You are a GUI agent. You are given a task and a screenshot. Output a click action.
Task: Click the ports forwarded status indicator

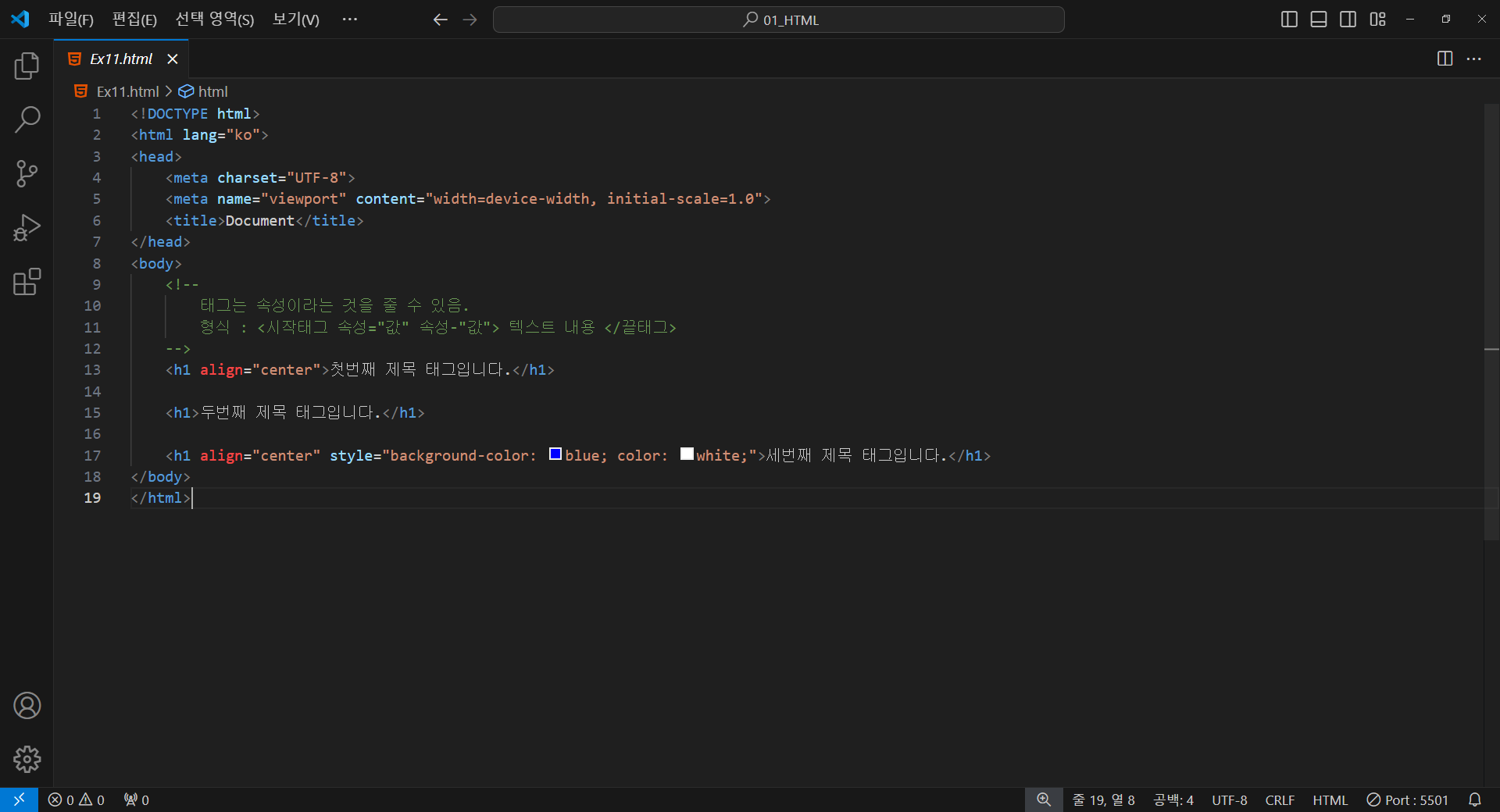[x=137, y=800]
